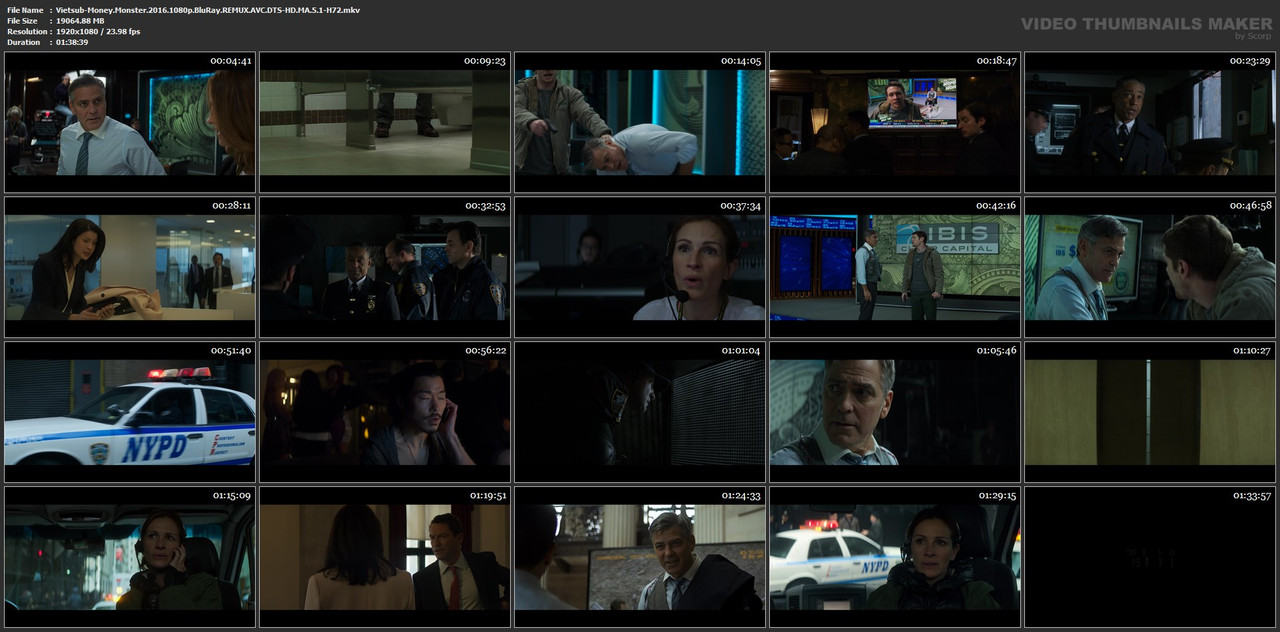Click the thumbnail stamped 01:24:33
Image resolution: width=1280 pixels, height=632 pixels.
click(640, 557)
